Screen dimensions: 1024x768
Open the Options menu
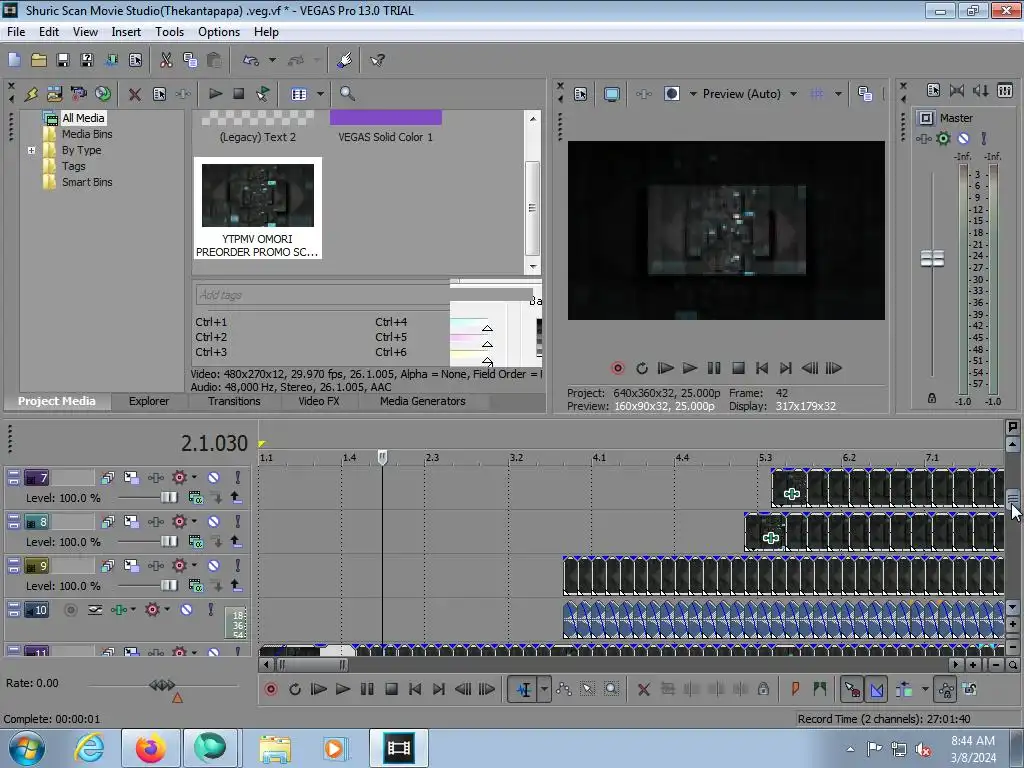click(219, 32)
